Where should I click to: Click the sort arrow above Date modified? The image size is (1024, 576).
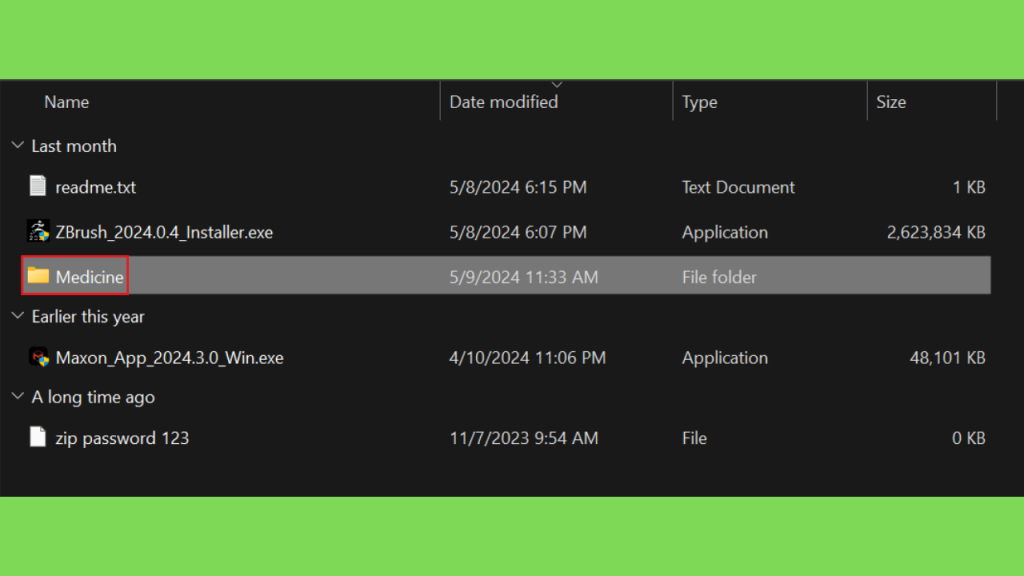[557, 85]
